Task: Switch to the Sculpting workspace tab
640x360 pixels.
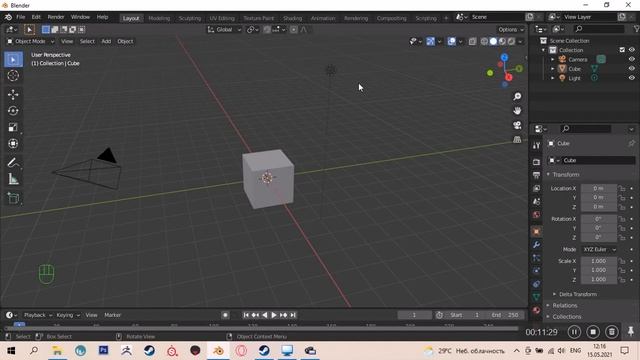Action: tap(190, 18)
